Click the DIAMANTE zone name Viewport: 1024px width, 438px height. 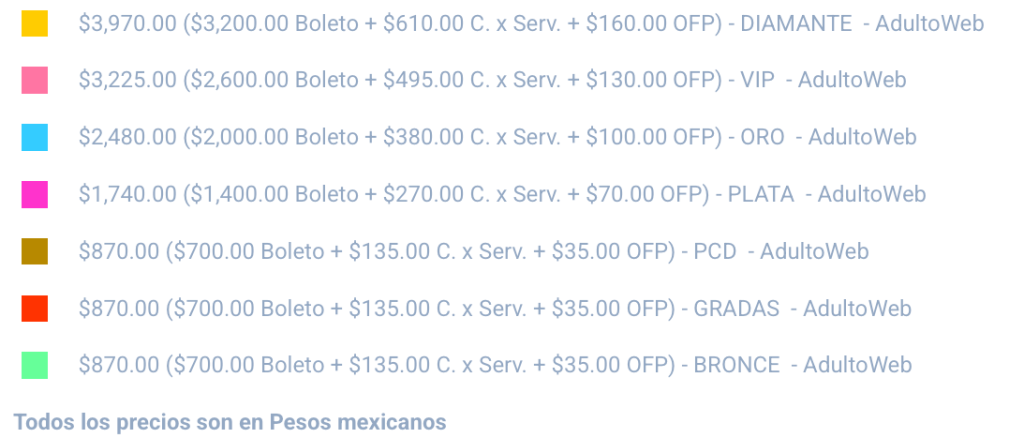point(797,23)
